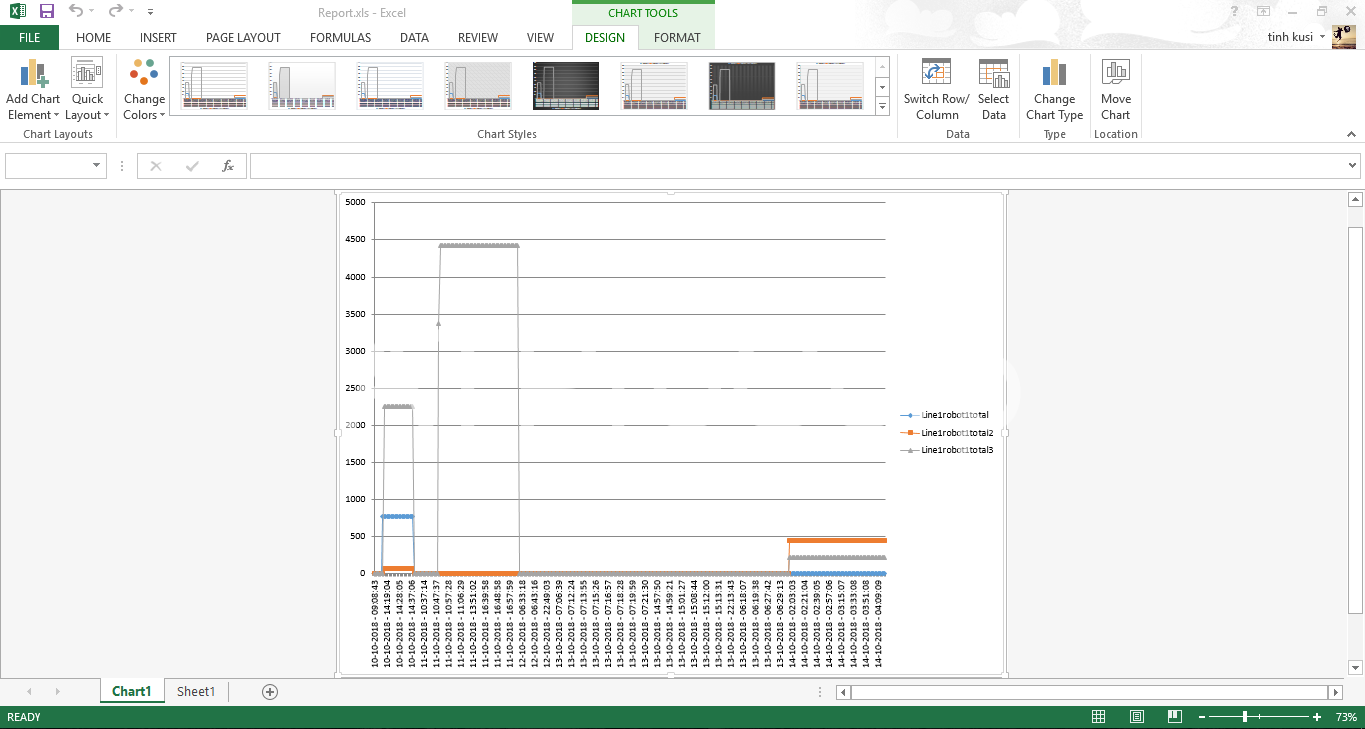Apply the first chart style thumbnail
Image resolution: width=1365 pixels, height=729 pixels.
coord(214,86)
